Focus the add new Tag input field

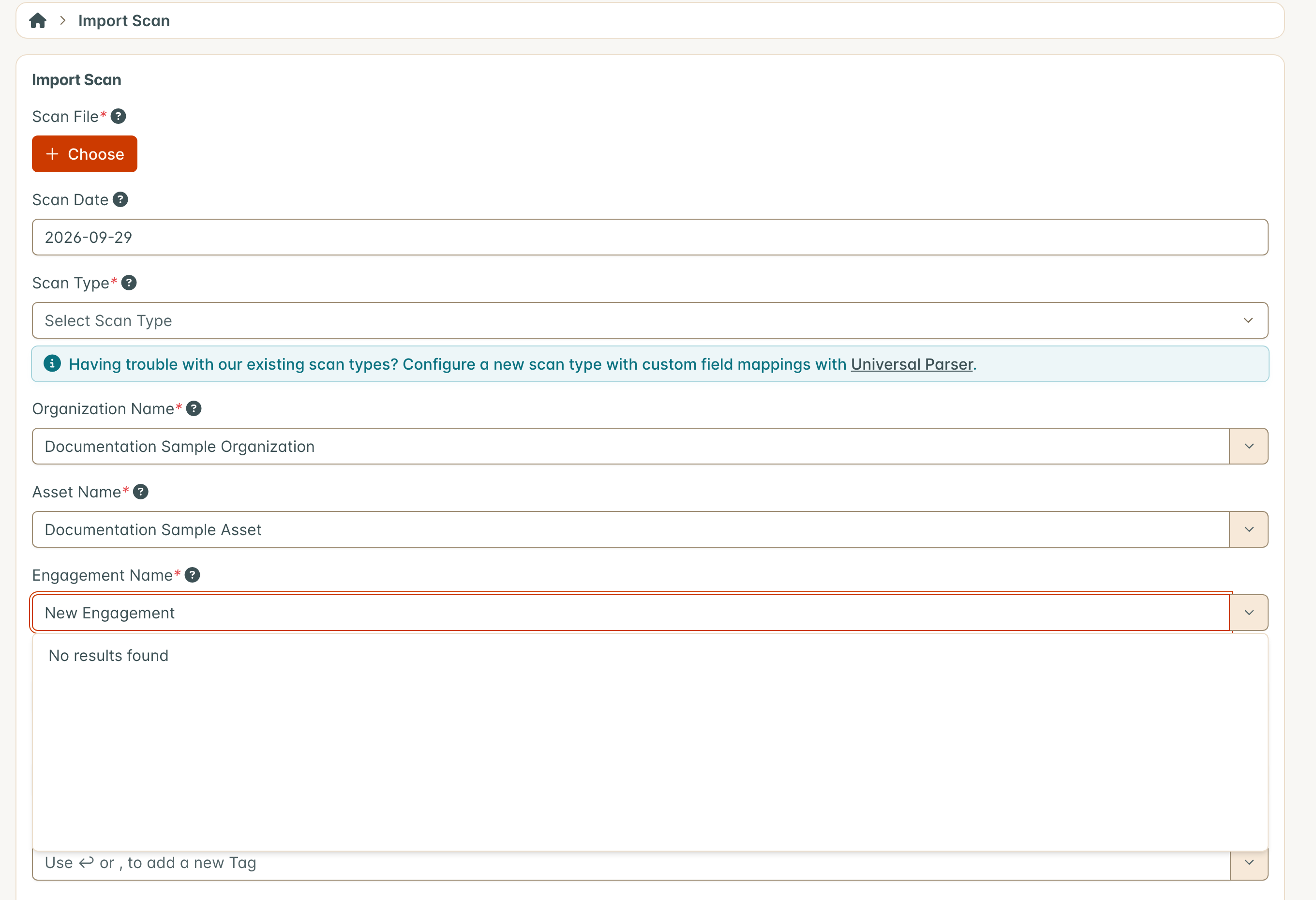(630, 863)
